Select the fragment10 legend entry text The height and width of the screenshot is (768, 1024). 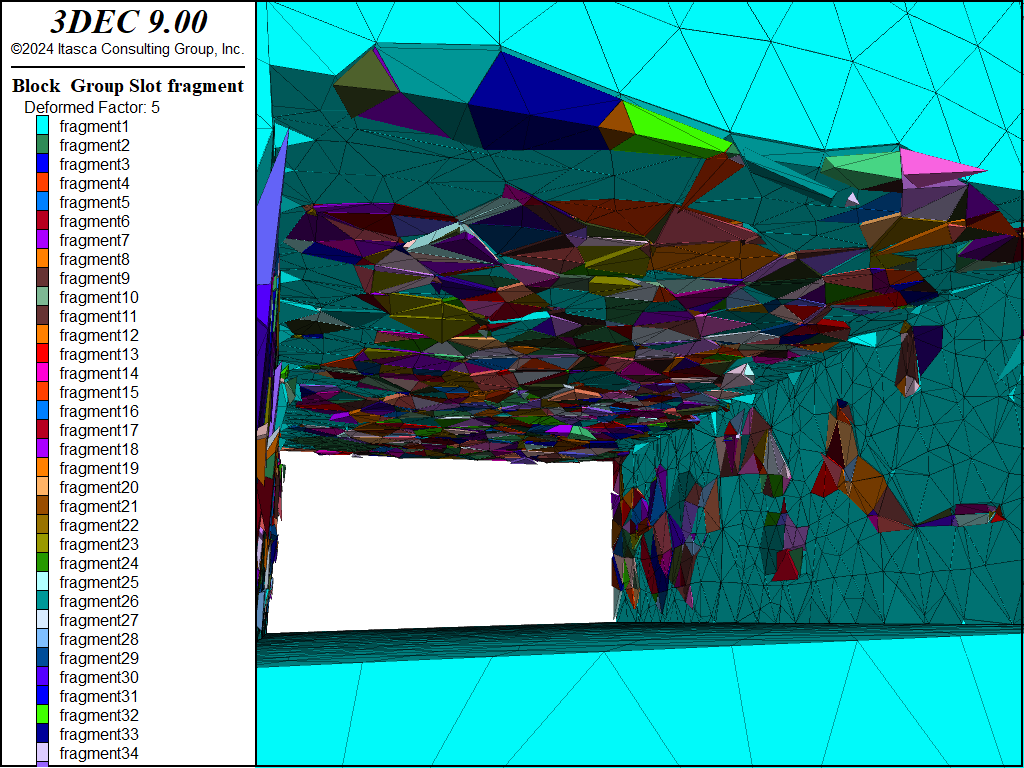pos(99,297)
